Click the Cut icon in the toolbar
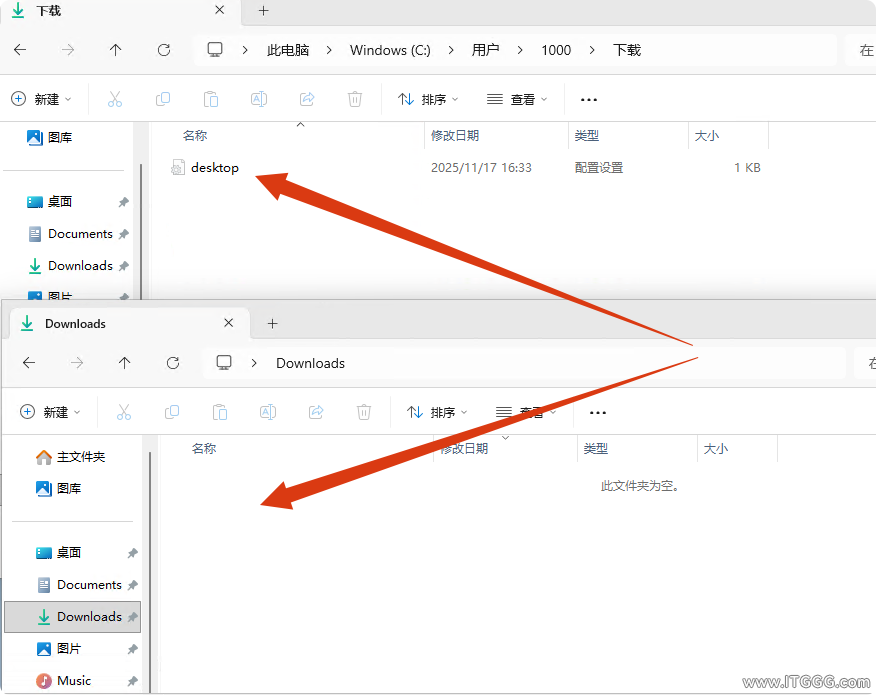Viewport: 876px width, 695px height. tap(115, 99)
